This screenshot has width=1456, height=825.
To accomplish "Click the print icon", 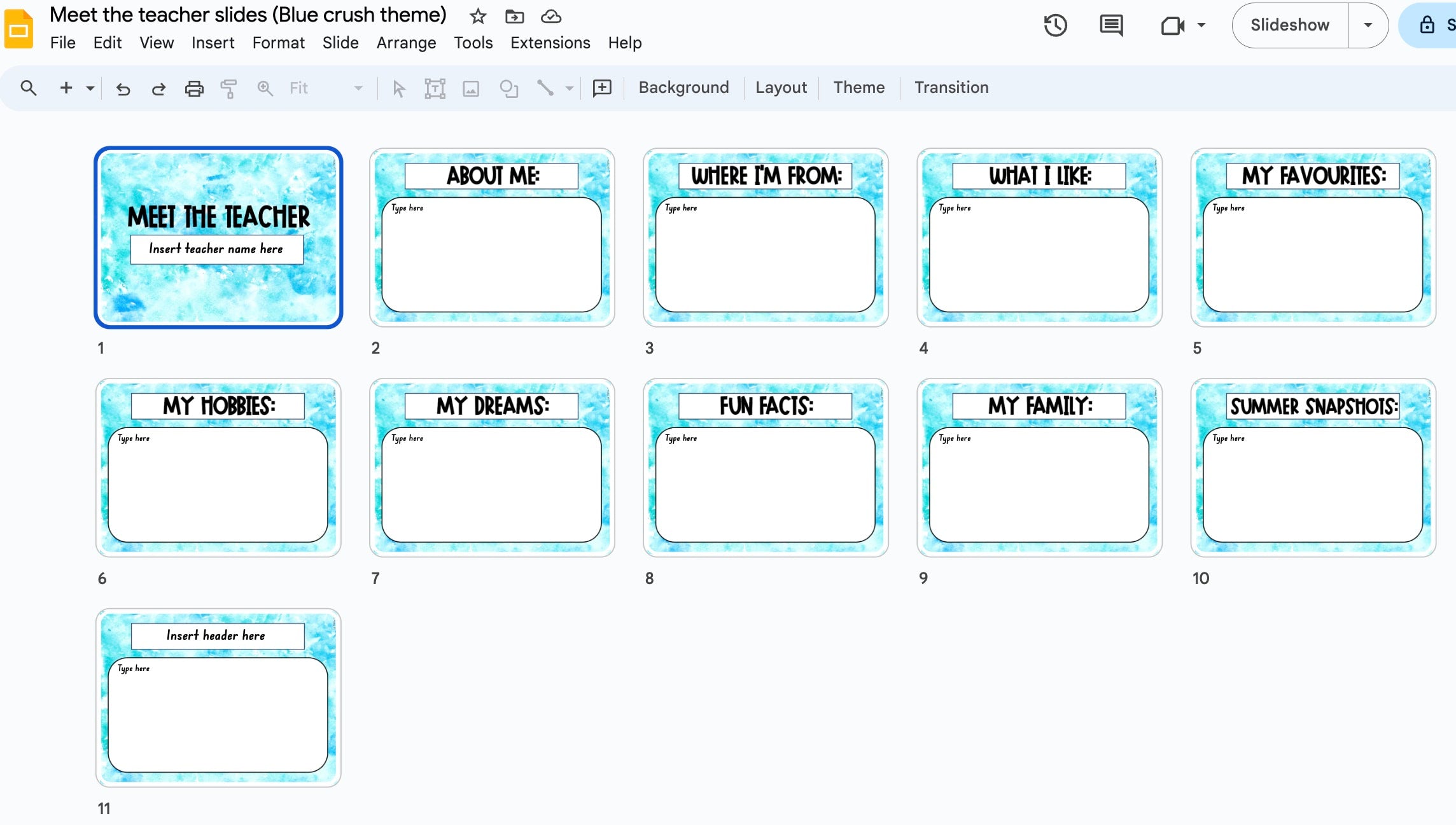I will click(x=194, y=88).
